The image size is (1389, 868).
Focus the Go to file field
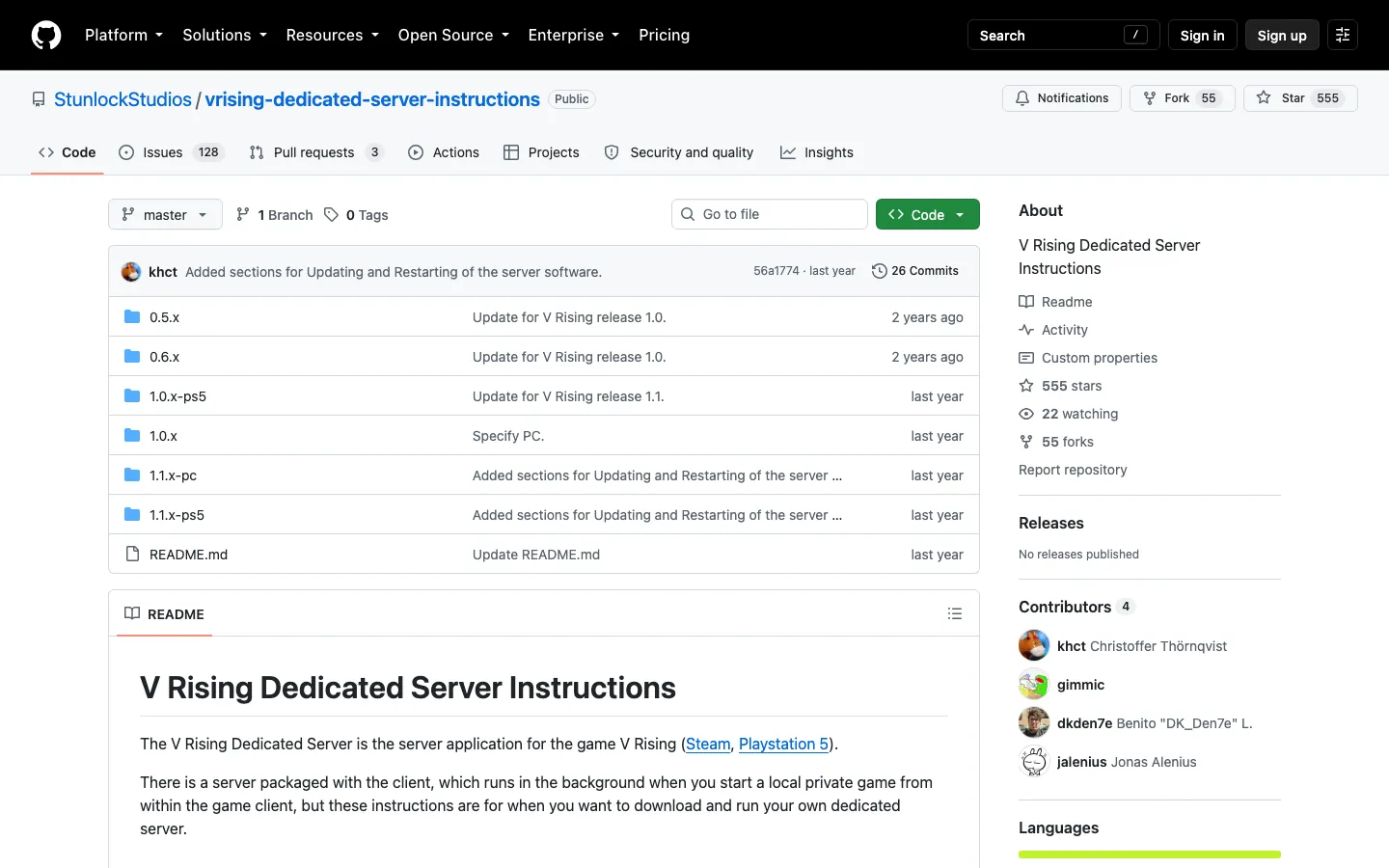point(770,214)
